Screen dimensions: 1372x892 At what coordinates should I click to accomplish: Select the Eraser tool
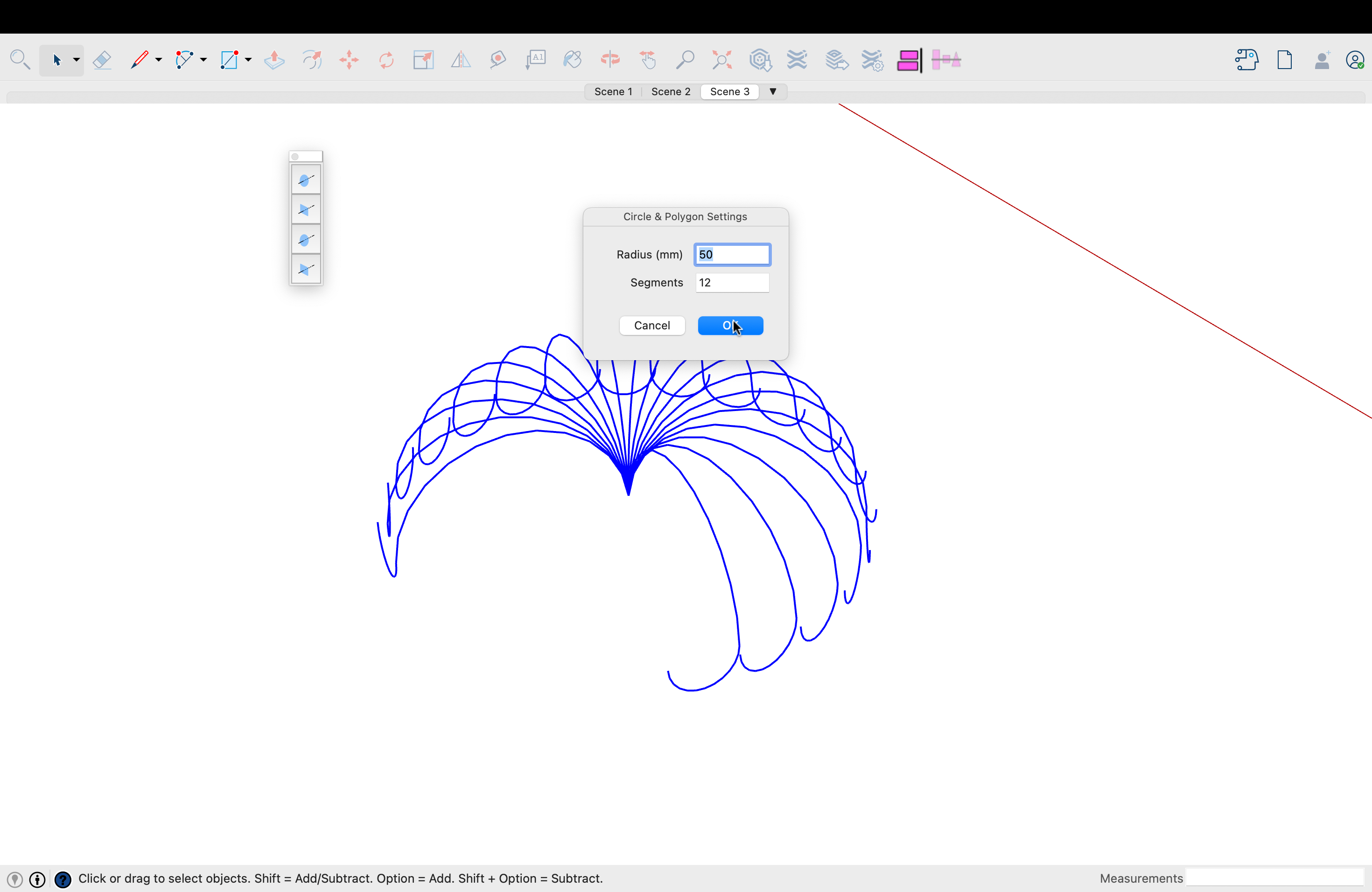click(102, 60)
